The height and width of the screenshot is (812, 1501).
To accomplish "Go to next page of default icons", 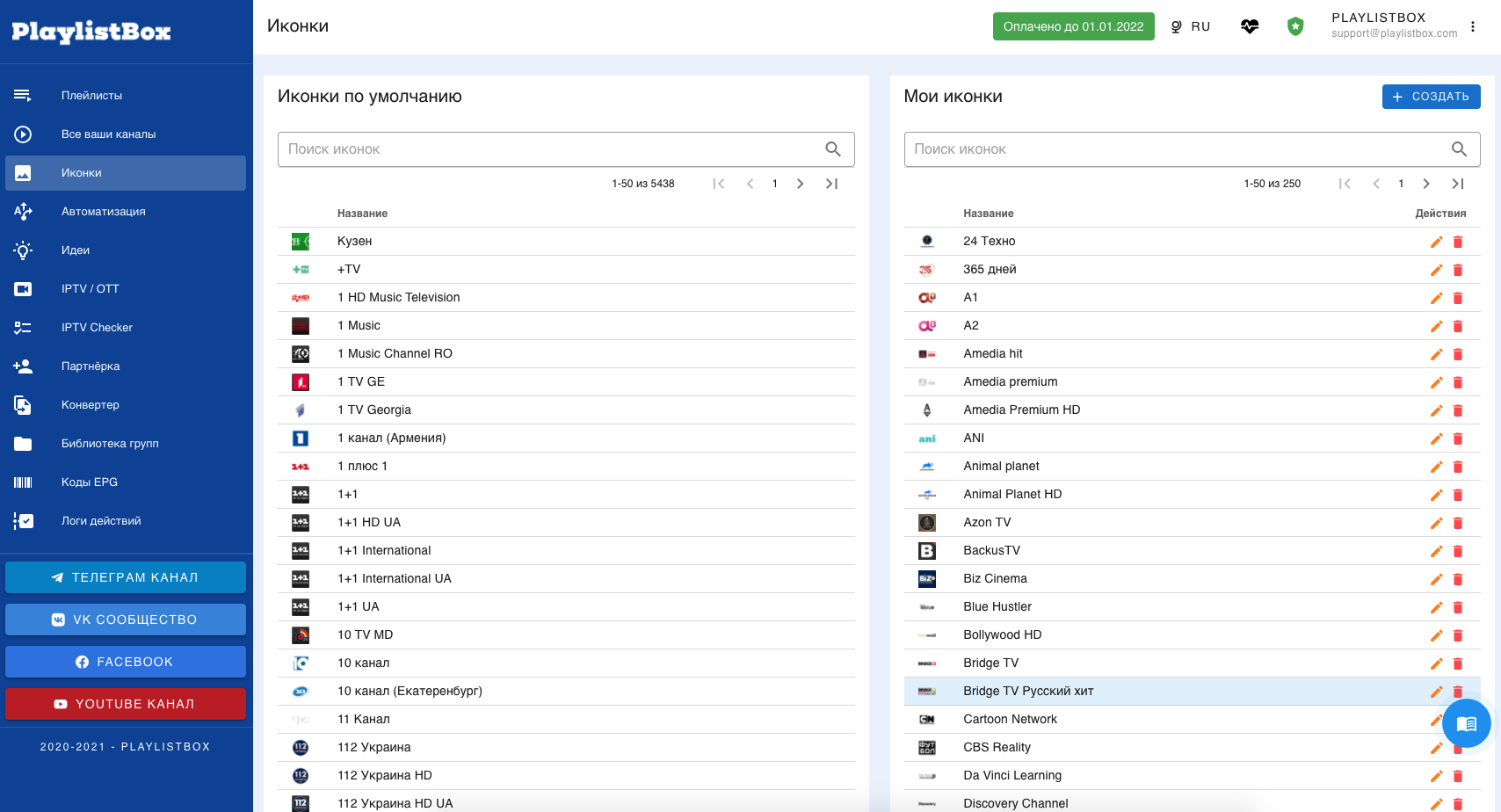I will pyautogui.click(x=800, y=184).
